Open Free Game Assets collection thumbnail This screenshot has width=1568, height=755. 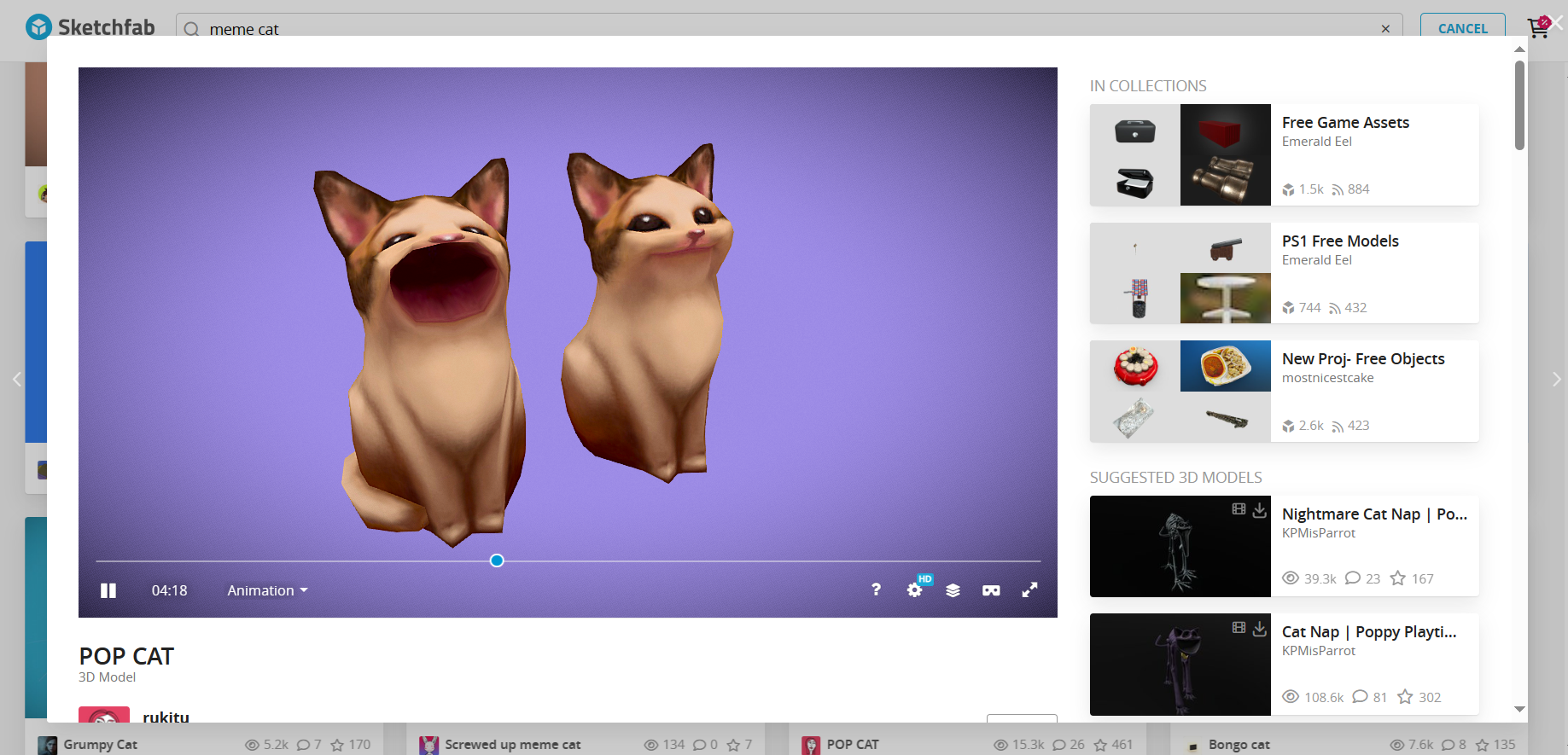click(1180, 154)
